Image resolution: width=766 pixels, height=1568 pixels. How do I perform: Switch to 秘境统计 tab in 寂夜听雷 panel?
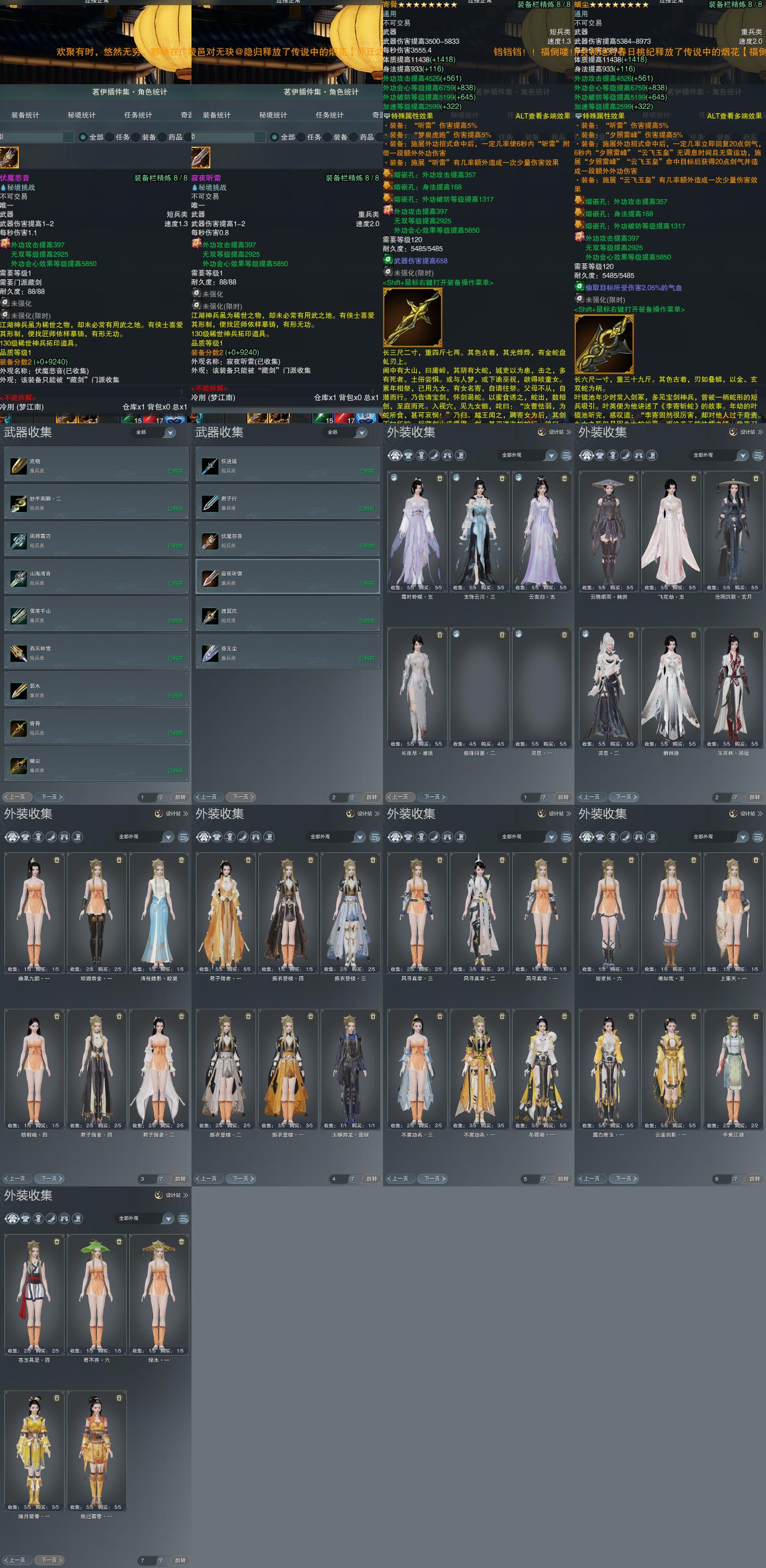[273, 115]
